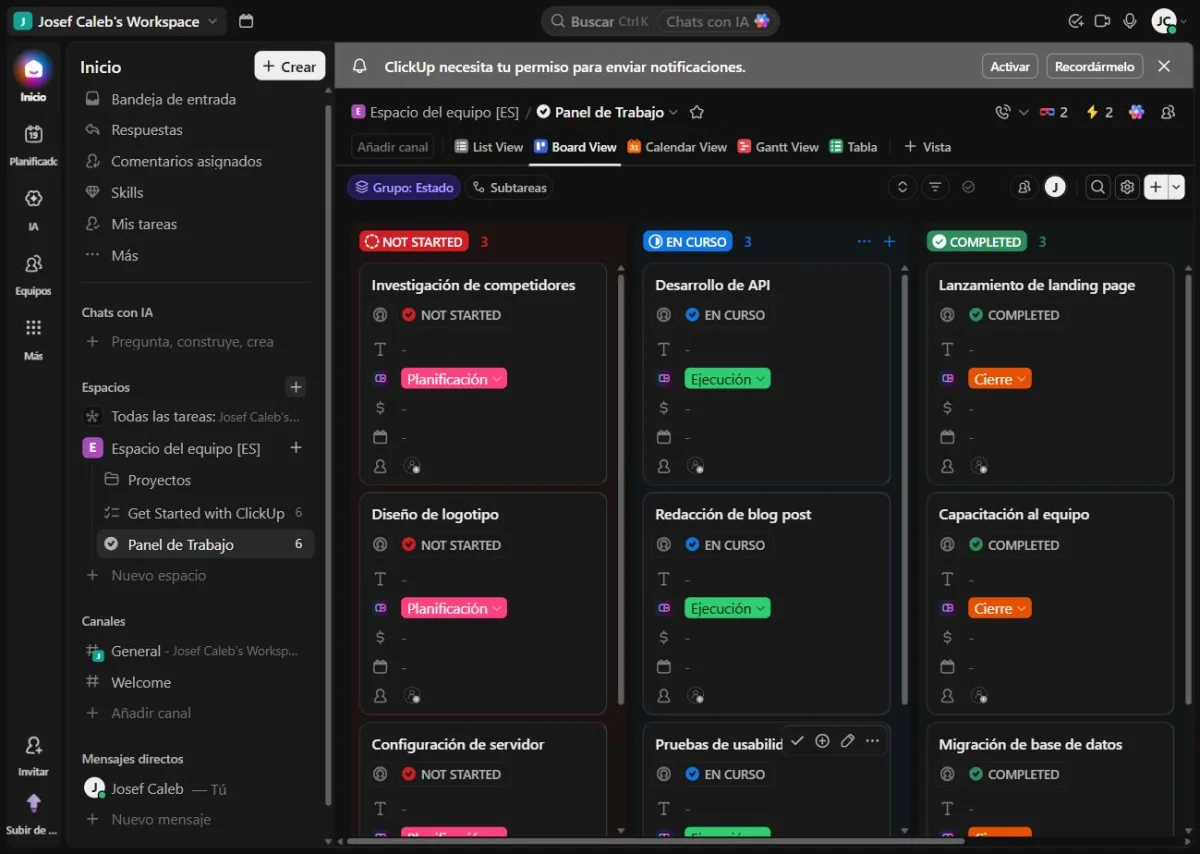Click the Subir de plan upgrade icon

click(33, 803)
